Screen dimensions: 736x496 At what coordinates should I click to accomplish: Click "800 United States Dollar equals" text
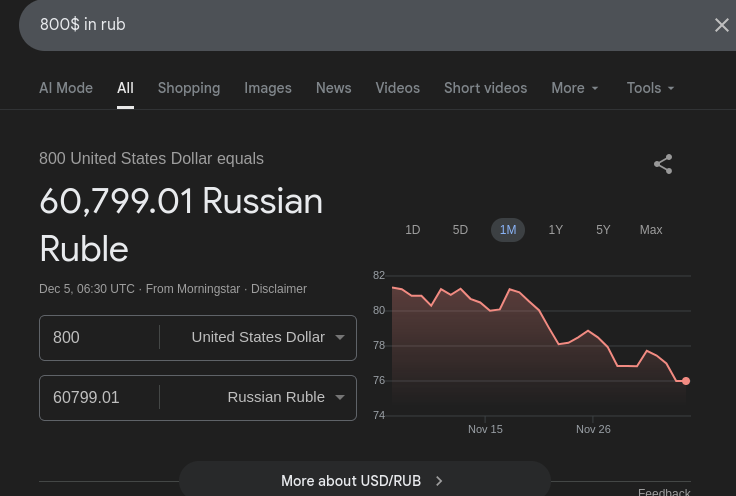point(151,159)
